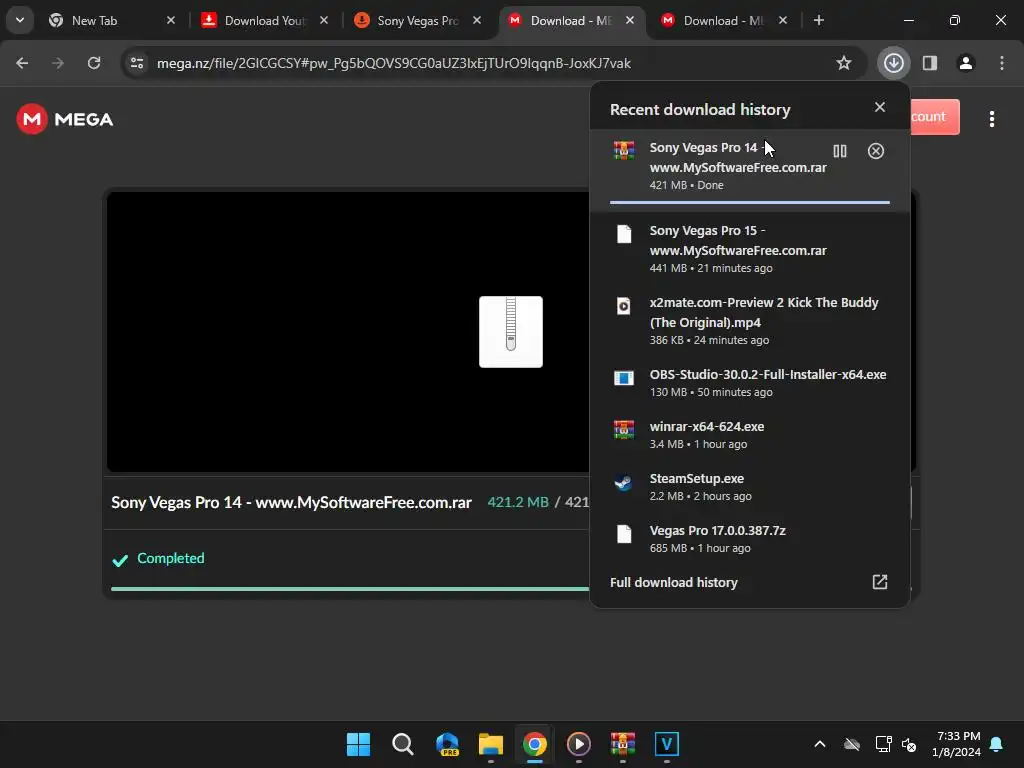
Task: Pause the Sony Vegas Pro 14 download
Action: (x=840, y=151)
